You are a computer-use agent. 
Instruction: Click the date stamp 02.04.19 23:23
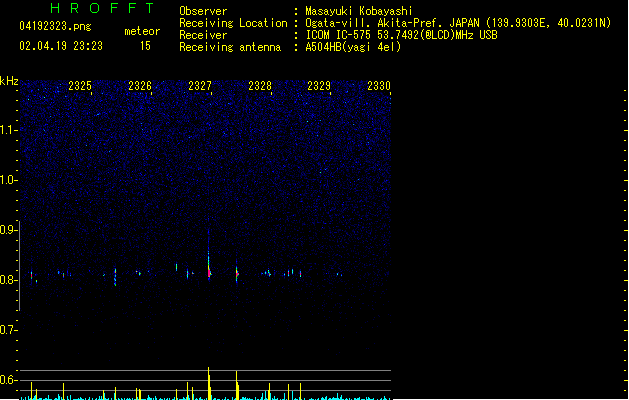pos(61,46)
